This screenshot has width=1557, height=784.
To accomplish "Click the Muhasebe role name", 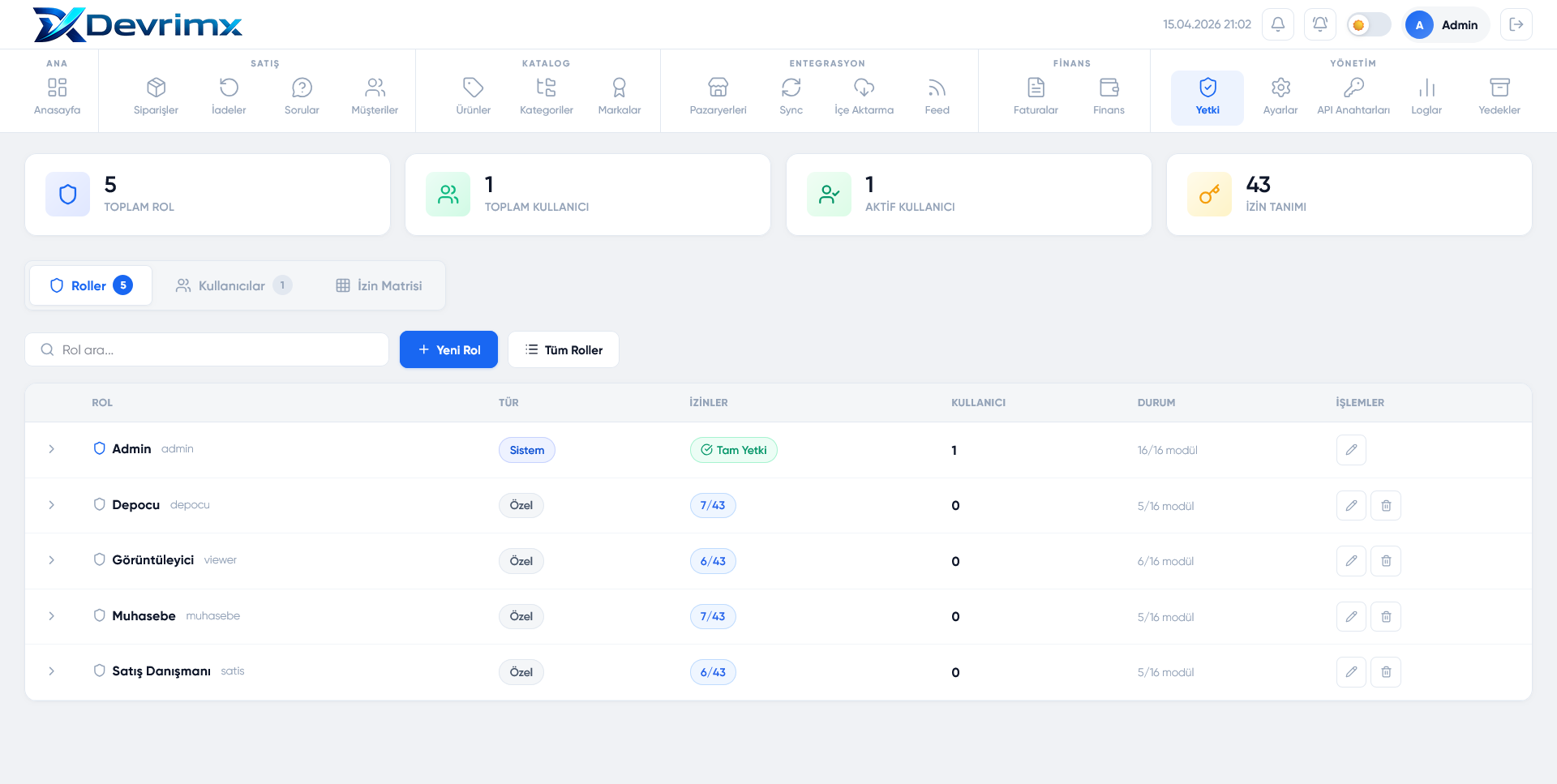I will coord(144,615).
